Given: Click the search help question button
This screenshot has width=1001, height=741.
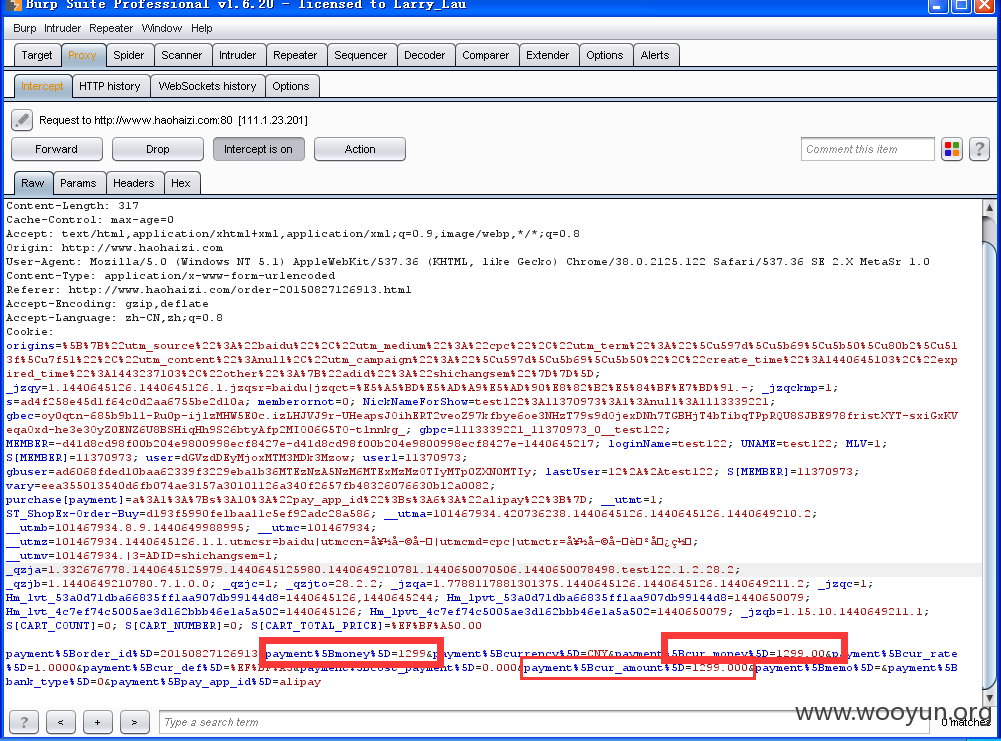Looking at the screenshot, I should tap(24, 722).
